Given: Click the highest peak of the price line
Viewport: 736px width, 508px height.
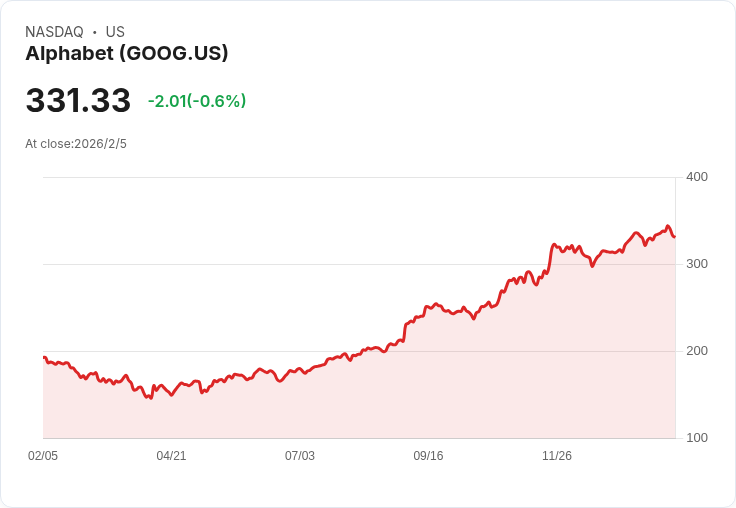Looking at the screenshot, I should pyautogui.click(x=667, y=227).
